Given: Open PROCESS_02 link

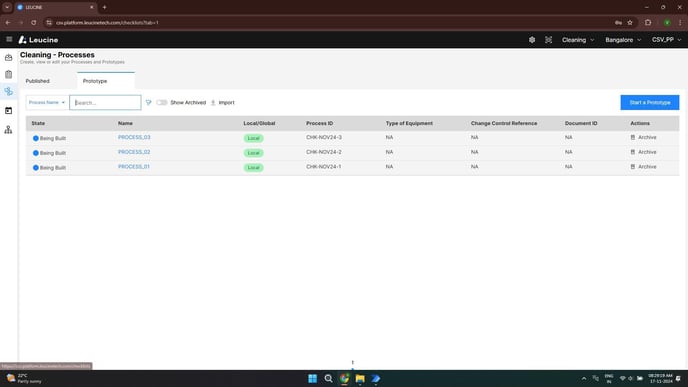Looking at the screenshot, I should click(x=134, y=152).
